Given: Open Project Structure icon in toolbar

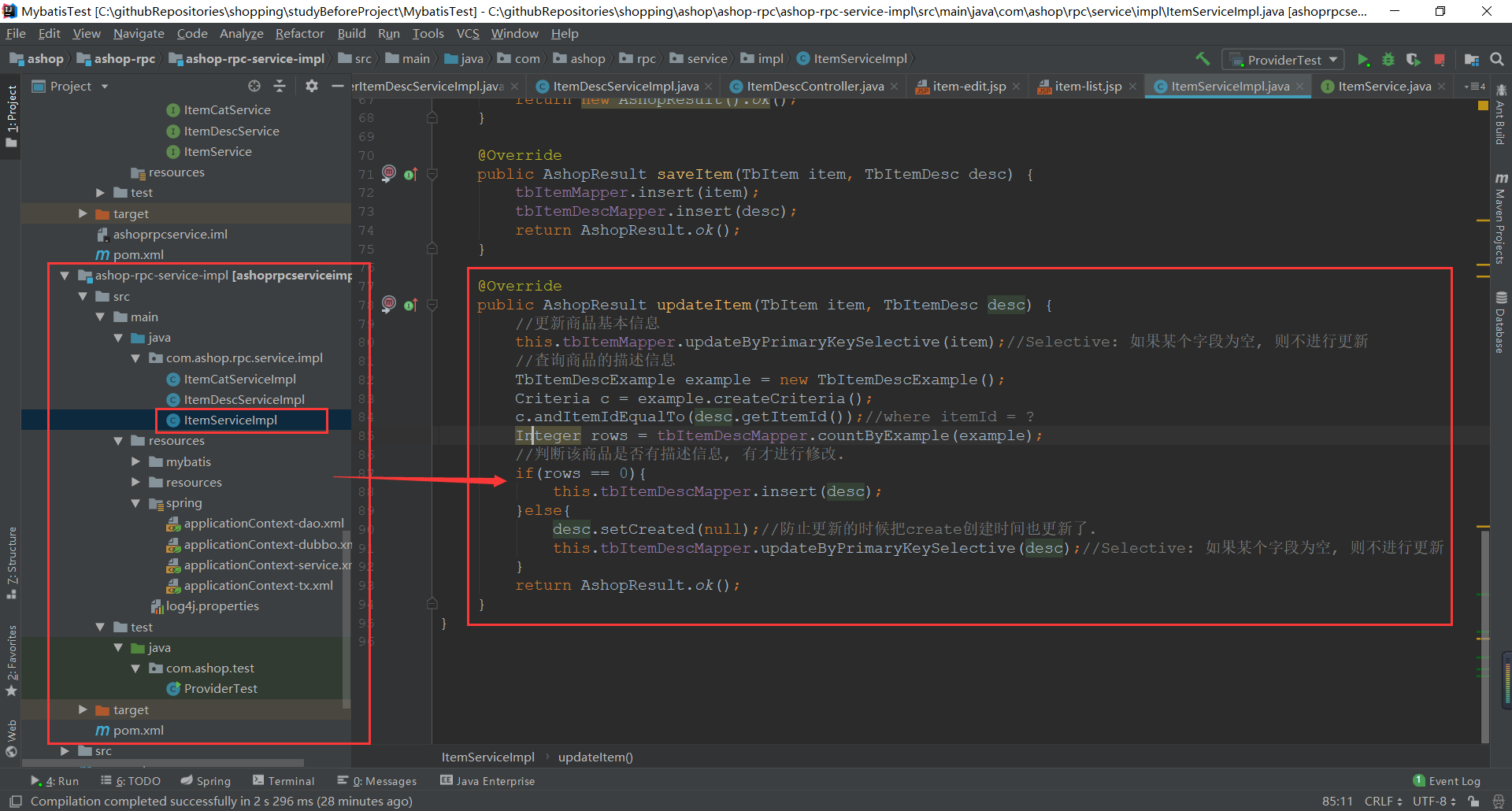Looking at the screenshot, I should pos(1472,60).
